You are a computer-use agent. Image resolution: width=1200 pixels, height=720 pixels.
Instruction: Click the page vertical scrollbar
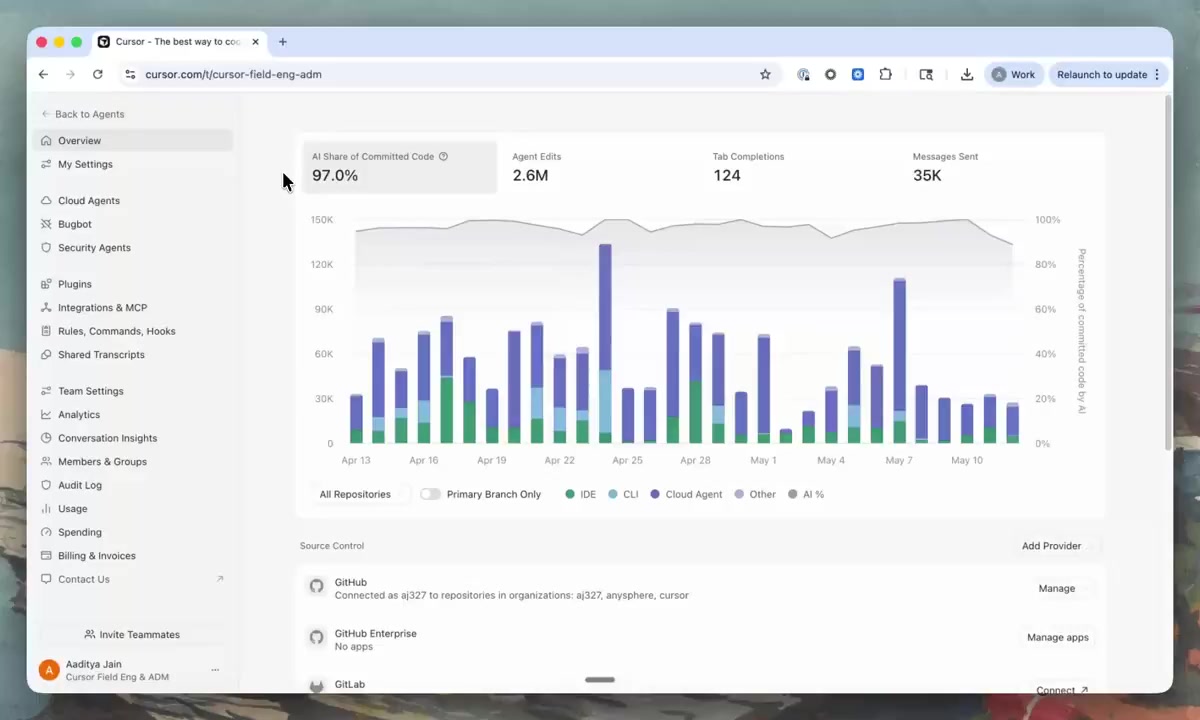point(1168,272)
